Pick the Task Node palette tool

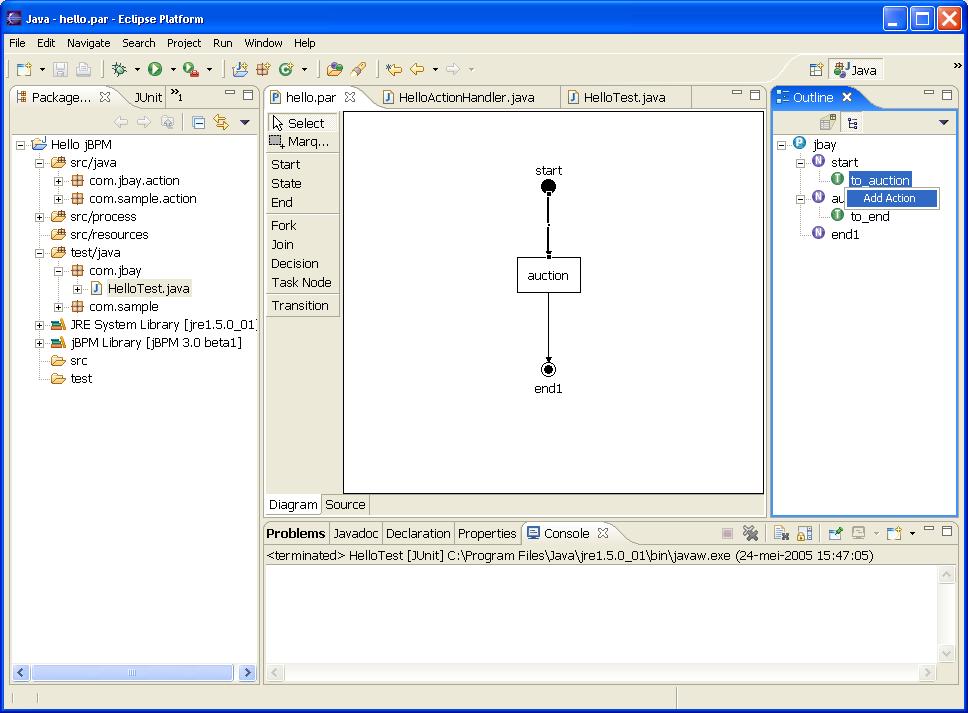click(x=301, y=283)
